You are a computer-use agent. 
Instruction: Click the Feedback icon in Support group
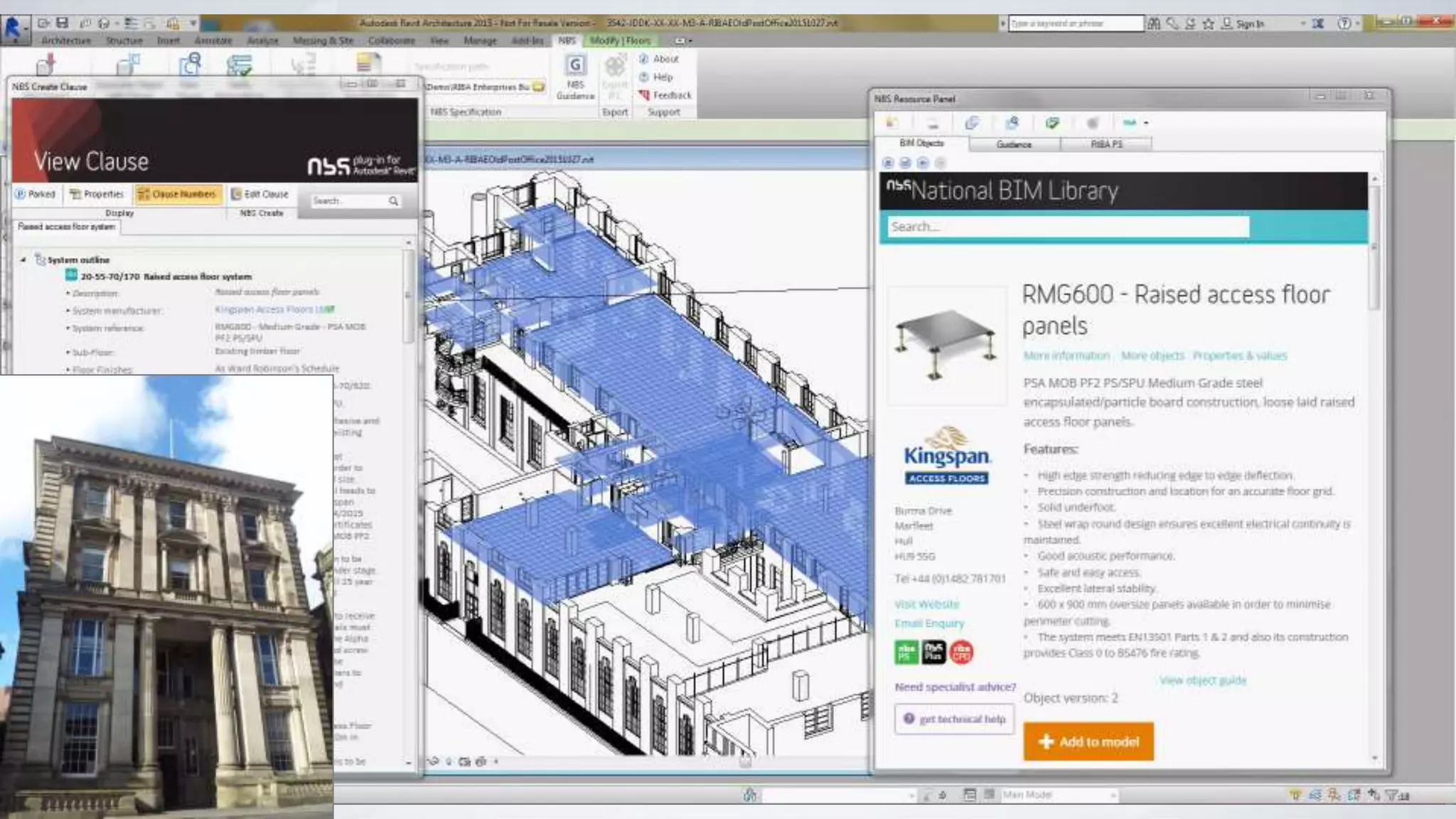point(644,95)
